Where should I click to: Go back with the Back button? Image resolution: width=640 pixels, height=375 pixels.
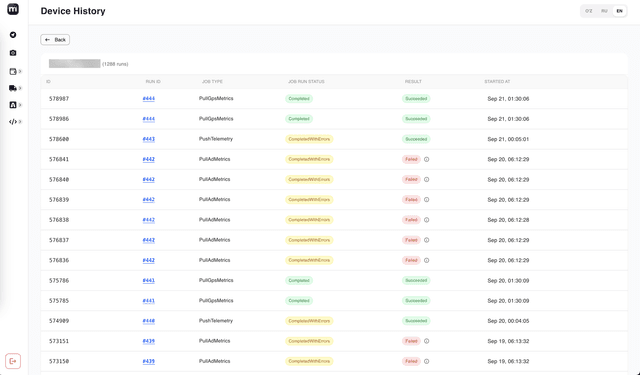55,40
